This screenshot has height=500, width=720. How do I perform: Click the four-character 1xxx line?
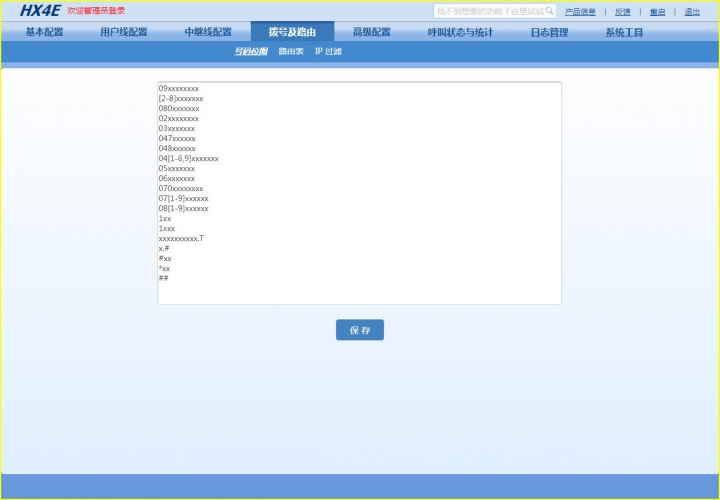coord(167,229)
